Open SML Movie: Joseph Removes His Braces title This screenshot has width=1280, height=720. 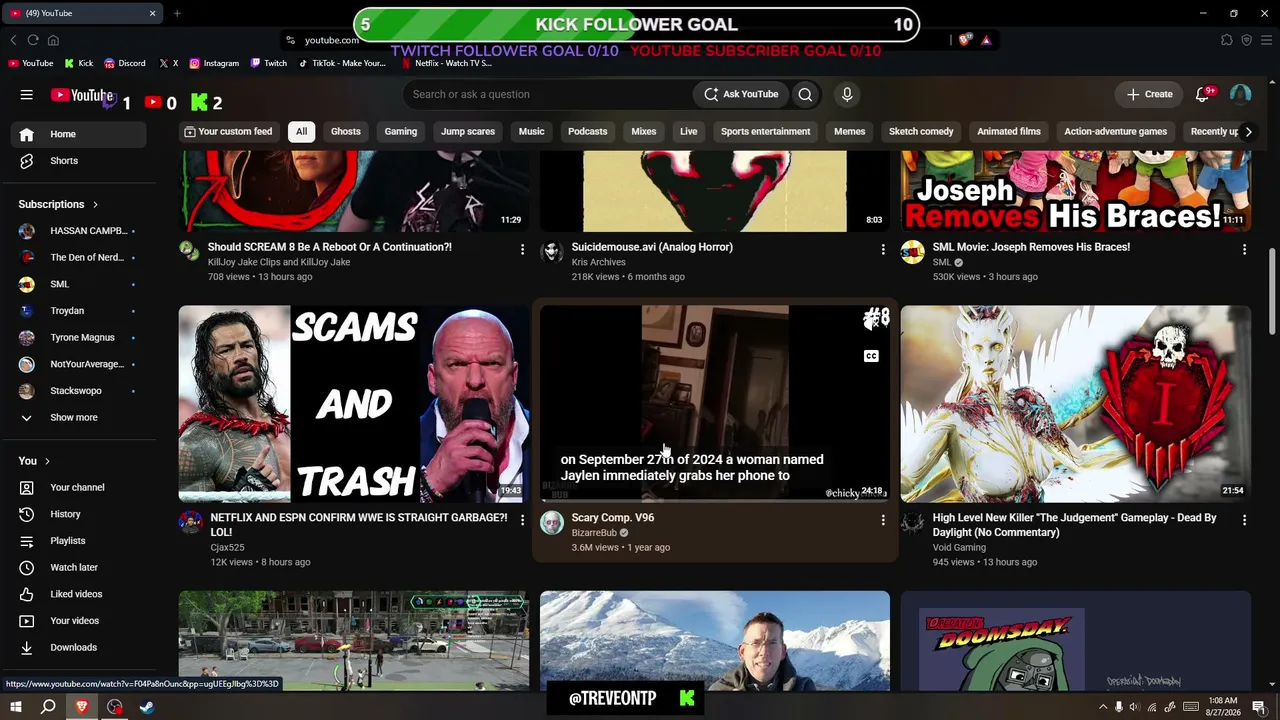point(1031,247)
